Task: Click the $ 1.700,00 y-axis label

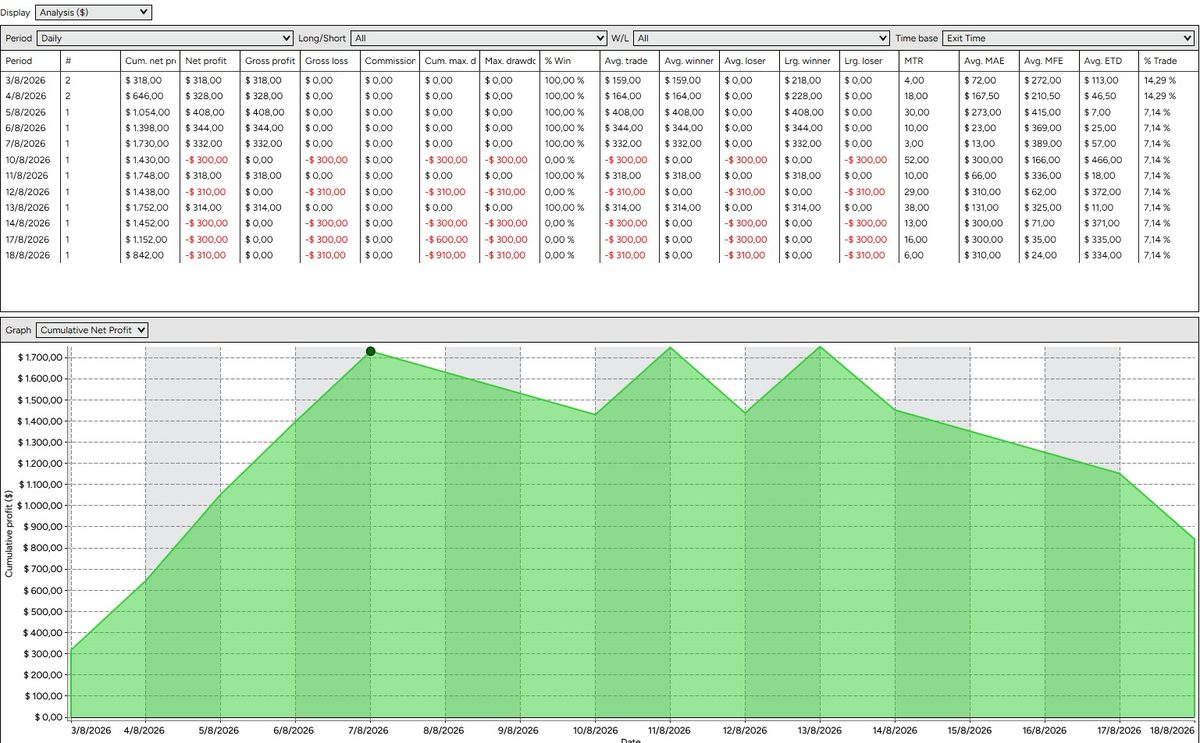Action: [x=40, y=358]
